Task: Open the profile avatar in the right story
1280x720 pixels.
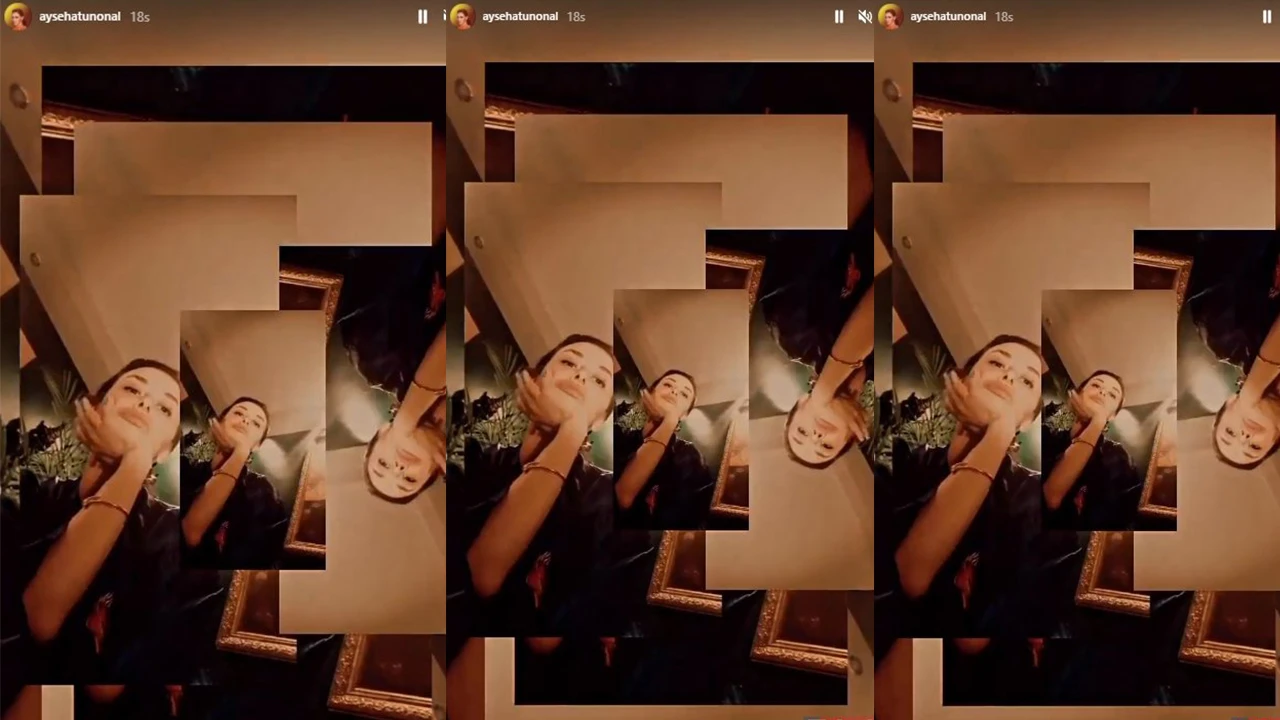Action: 890,17
